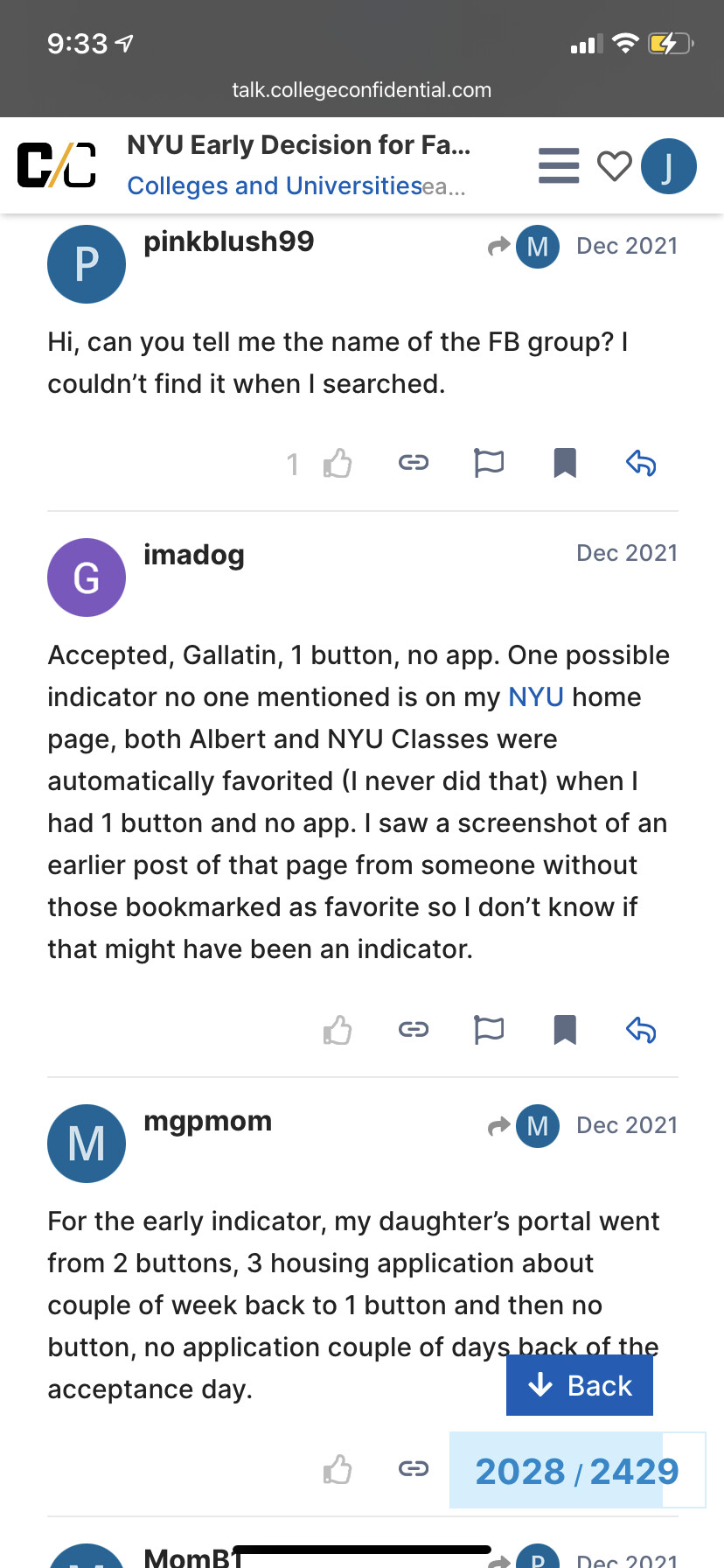The image size is (724, 1568).
Task: Open Colleges and Universities category link
Action: point(275,185)
